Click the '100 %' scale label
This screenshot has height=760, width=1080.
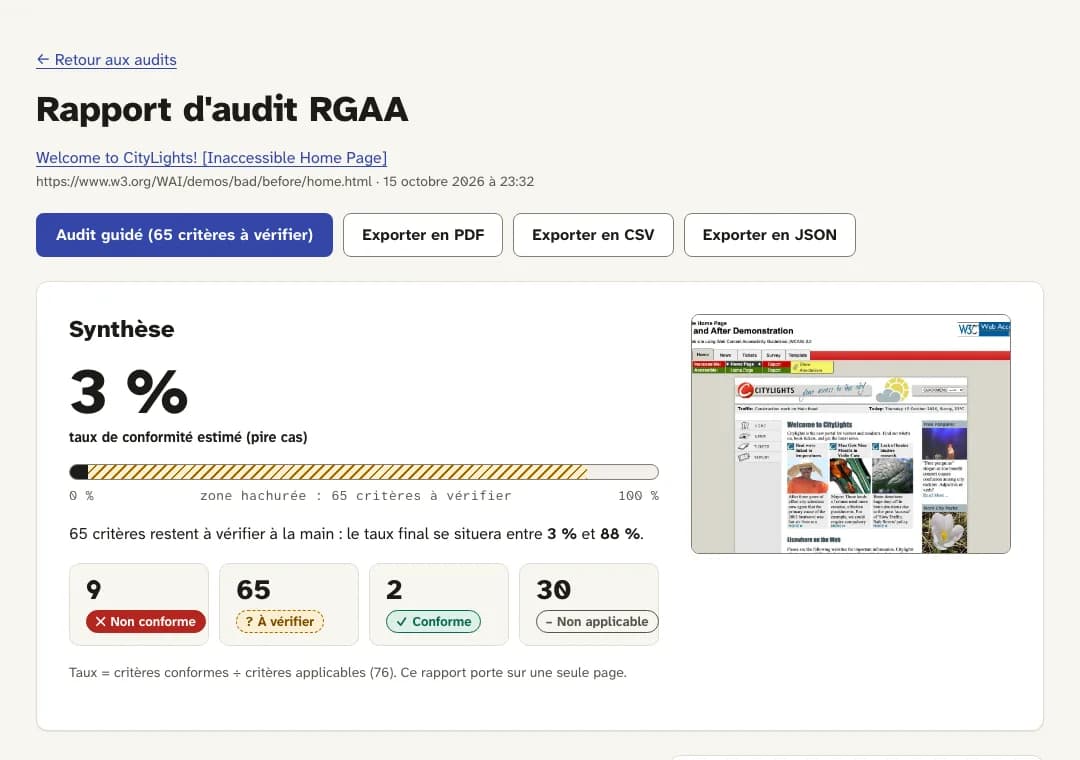638,495
